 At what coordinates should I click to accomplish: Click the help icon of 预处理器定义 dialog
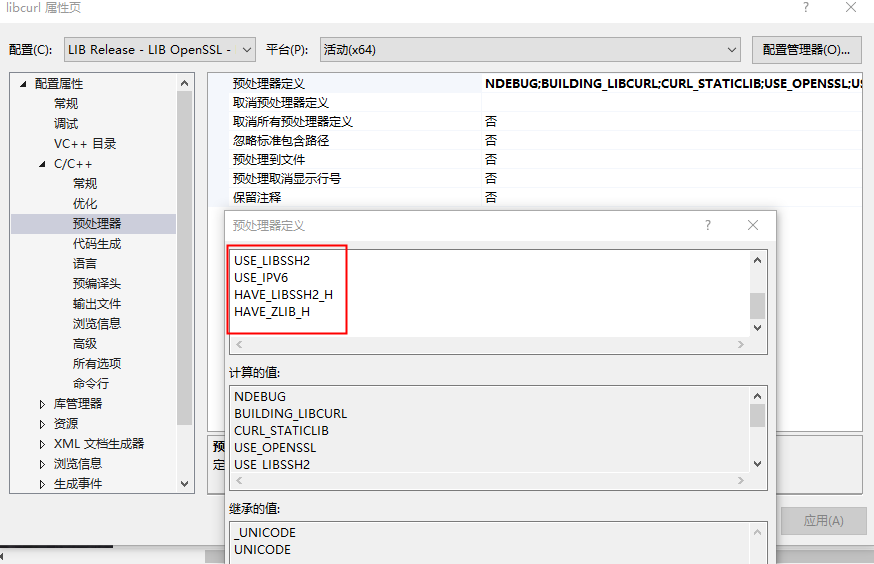pos(708,225)
